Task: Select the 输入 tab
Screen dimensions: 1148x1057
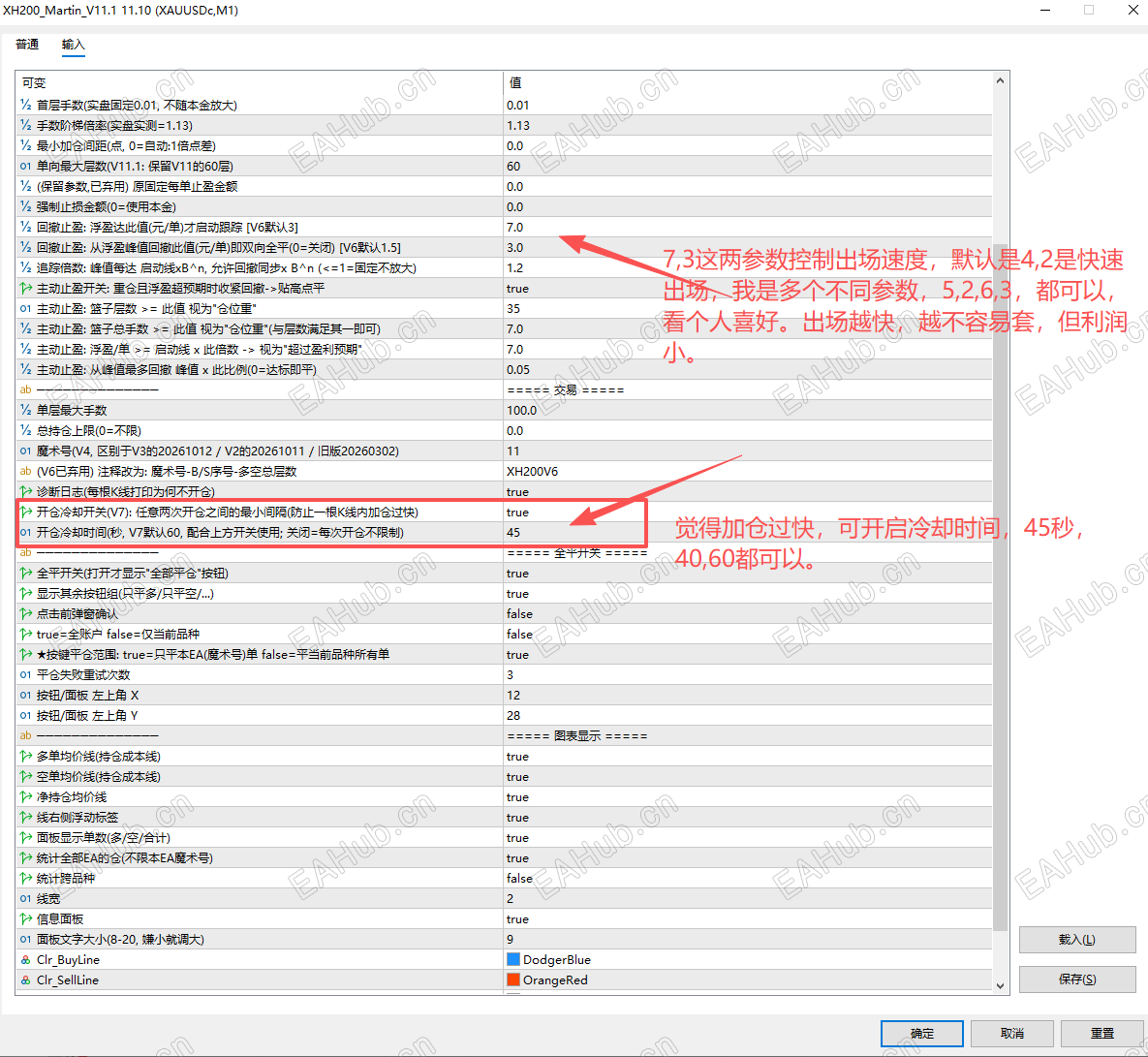Action: [x=74, y=45]
